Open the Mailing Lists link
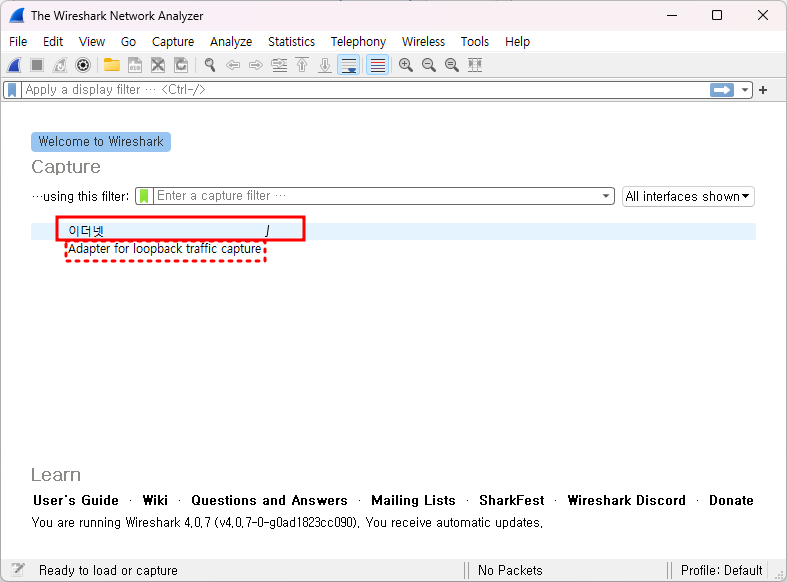The height and width of the screenshot is (582, 787). [413, 501]
